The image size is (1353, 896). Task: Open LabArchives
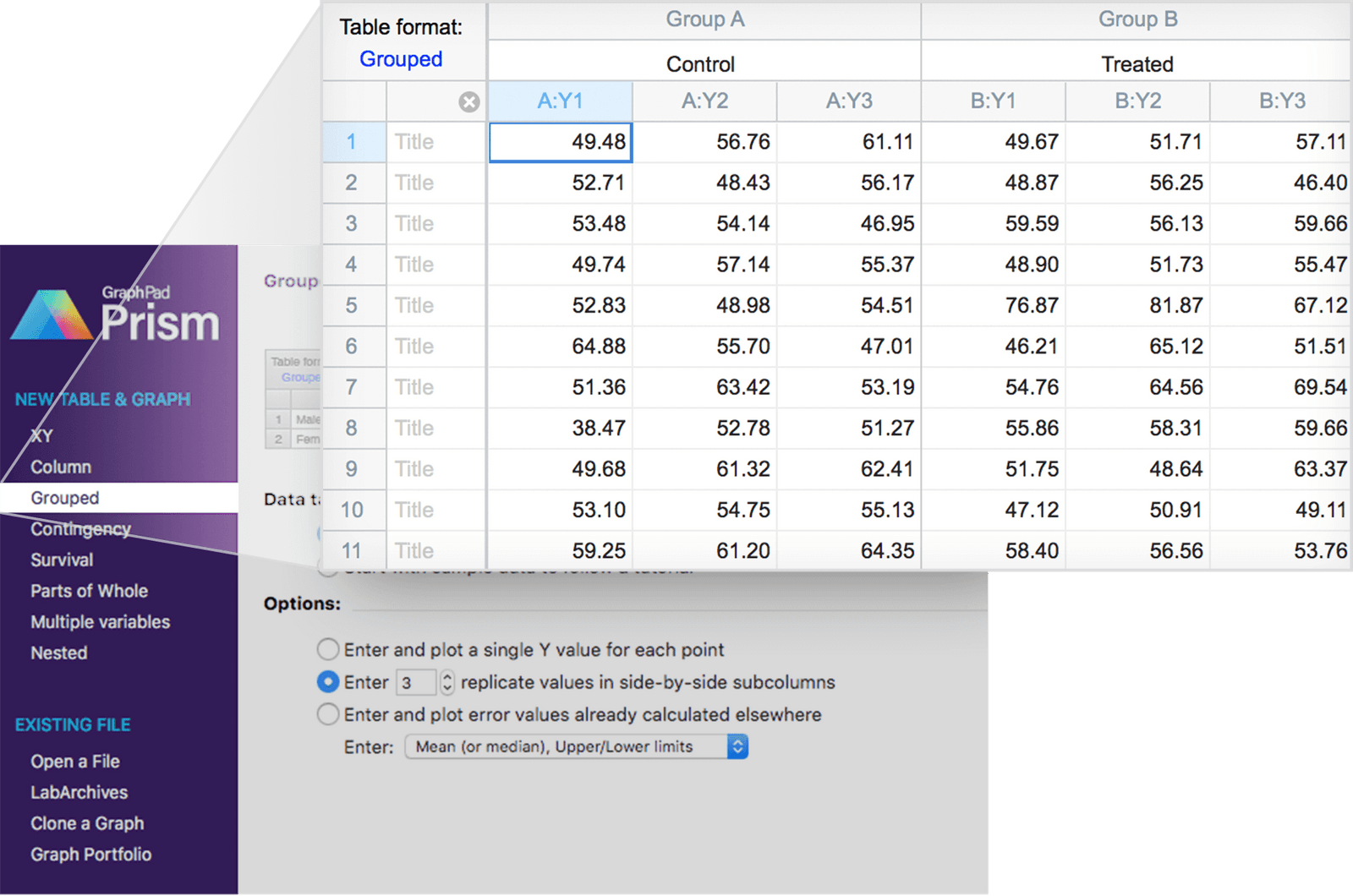pos(79,792)
